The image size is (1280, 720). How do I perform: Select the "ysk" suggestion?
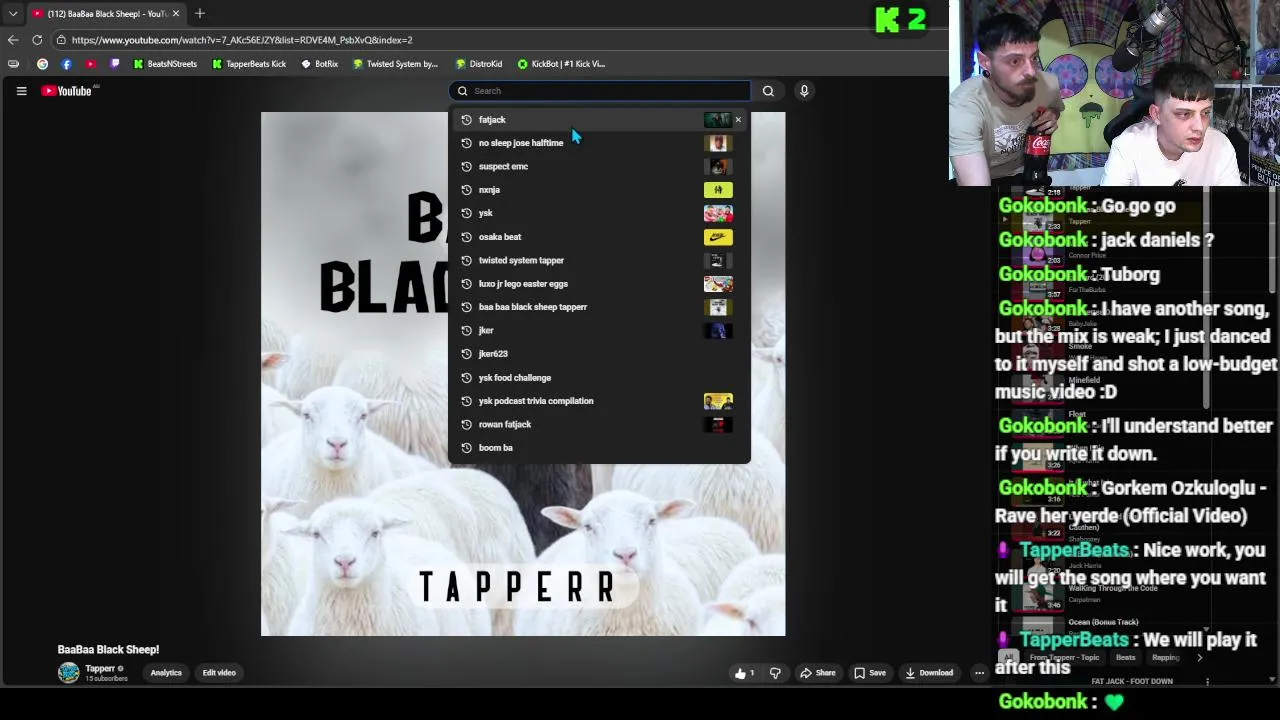[599, 213]
